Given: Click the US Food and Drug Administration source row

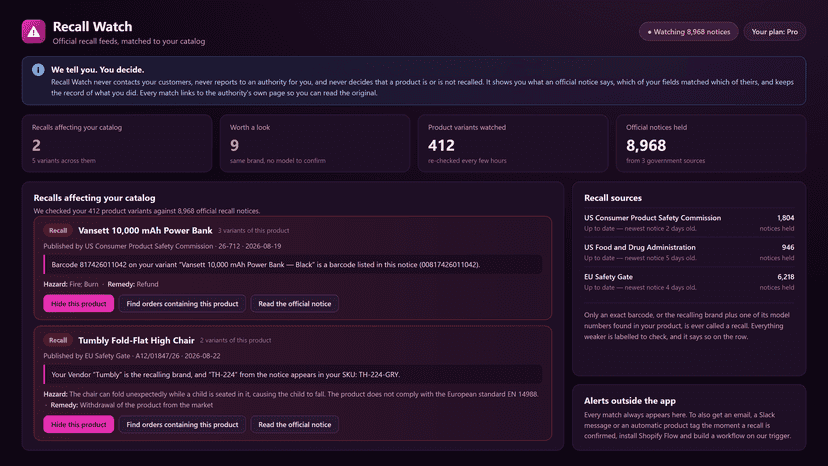Looking at the screenshot, I should click(x=689, y=253).
